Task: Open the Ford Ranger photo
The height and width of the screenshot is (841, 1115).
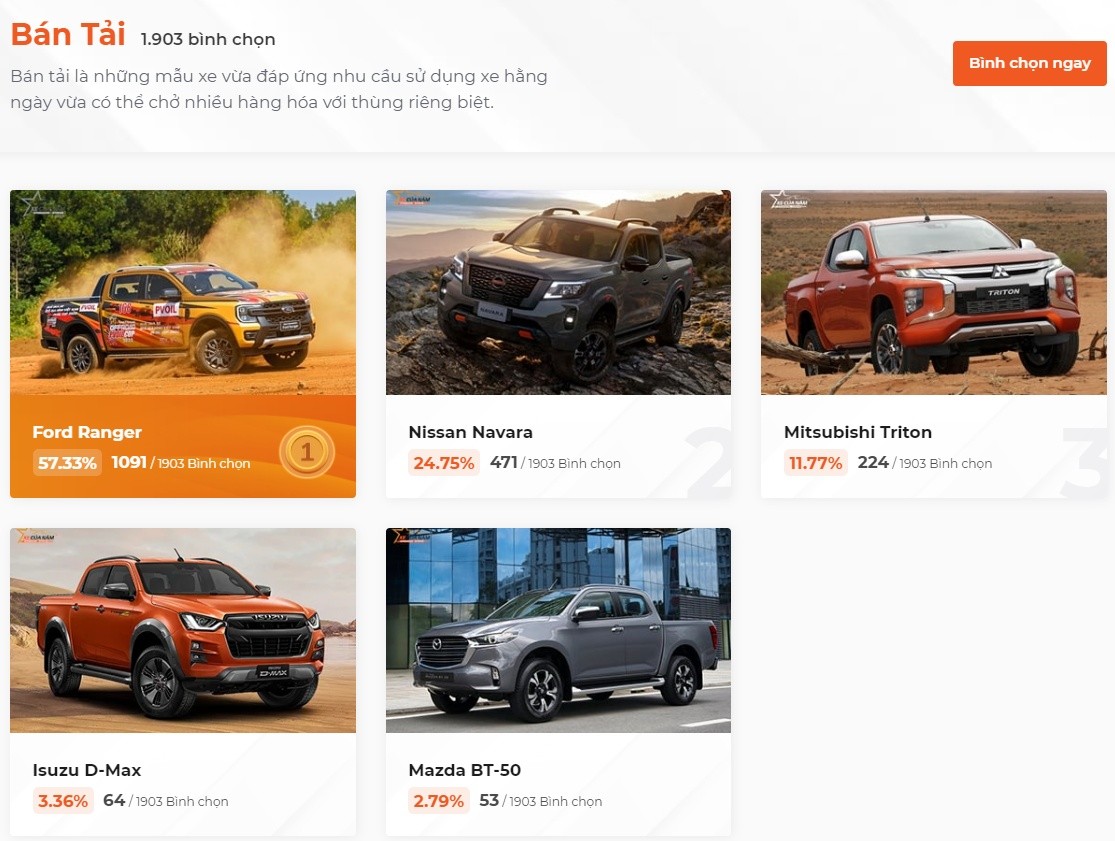Action: (183, 292)
